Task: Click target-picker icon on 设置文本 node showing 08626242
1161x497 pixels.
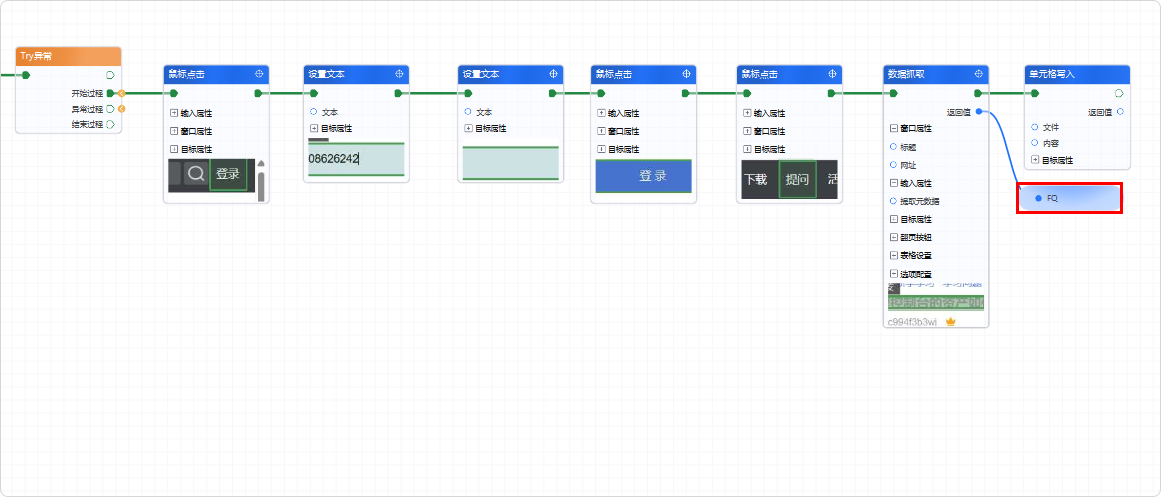Action: point(399,74)
